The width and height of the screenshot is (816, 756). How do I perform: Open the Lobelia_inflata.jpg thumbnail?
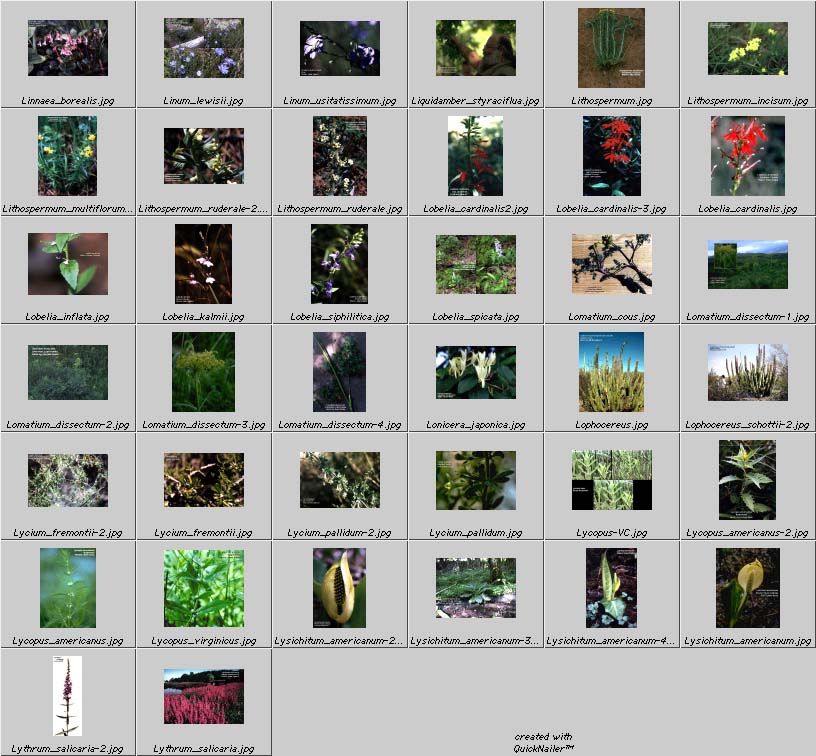67,264
